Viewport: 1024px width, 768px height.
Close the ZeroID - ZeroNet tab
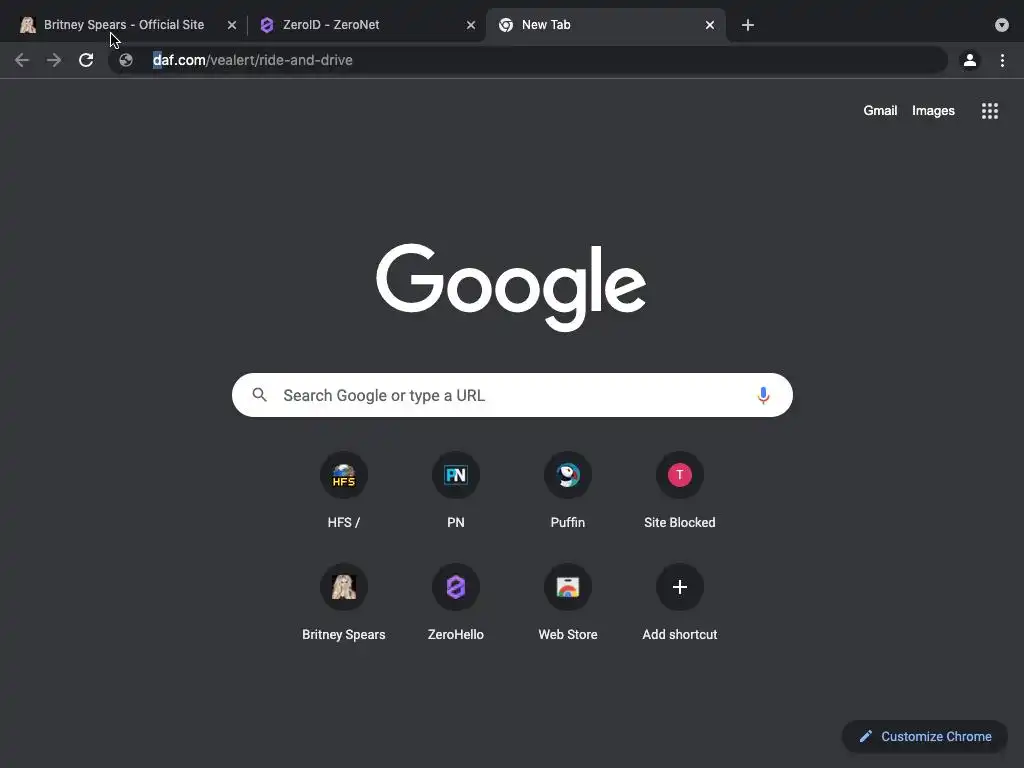[471, 25]
